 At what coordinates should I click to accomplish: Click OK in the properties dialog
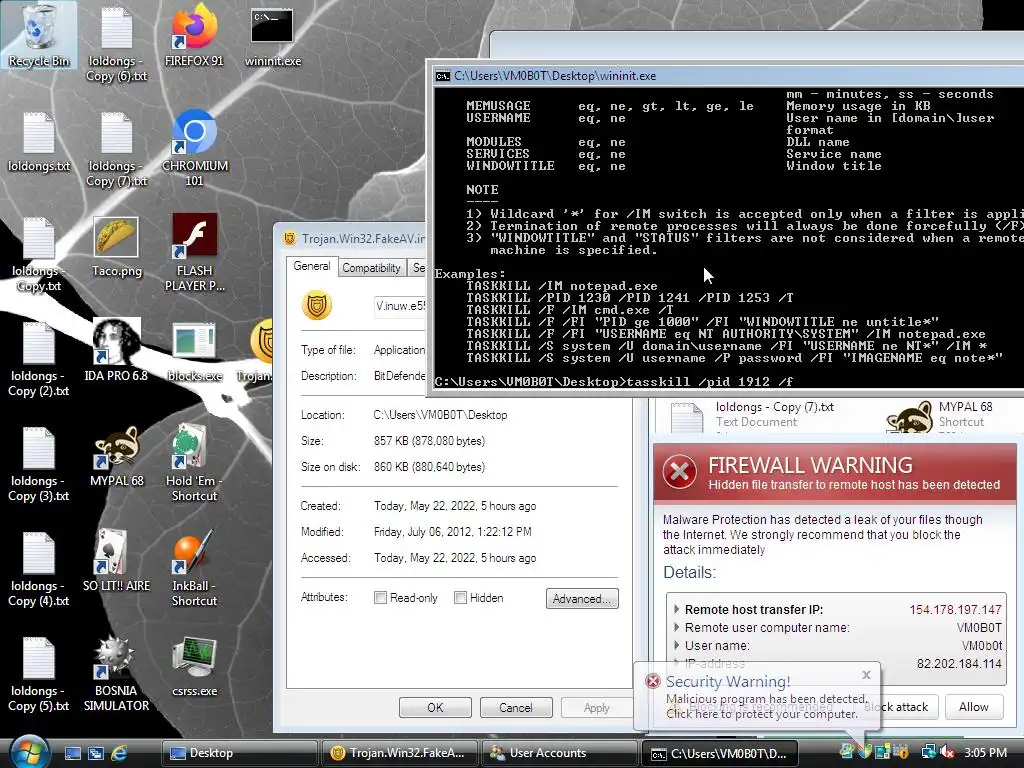coord(435,707)
